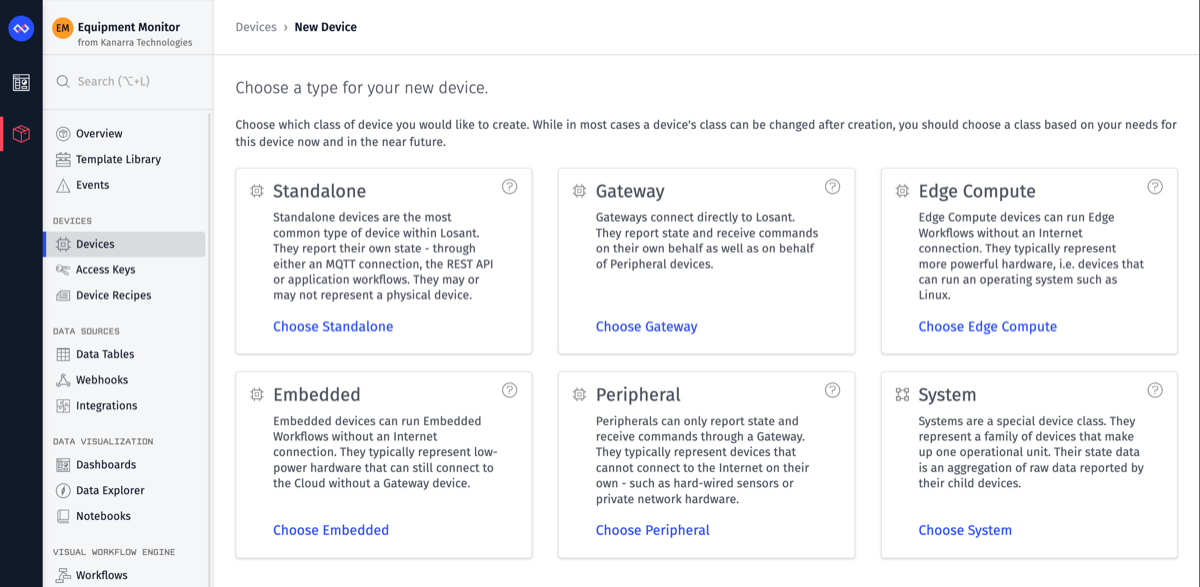Choose Standalone device type
1200x587 pixels.
pyautogui.click(x=333, y=327)
